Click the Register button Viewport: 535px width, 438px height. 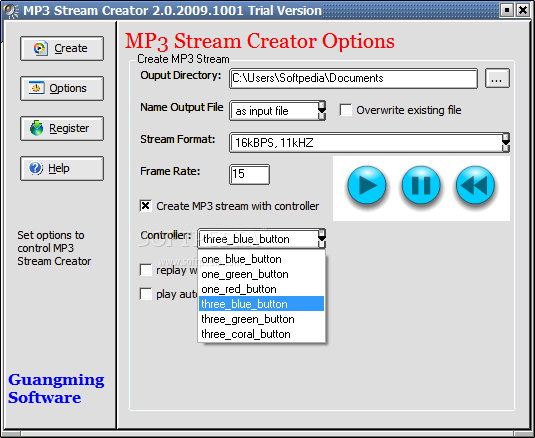(62, 128)
